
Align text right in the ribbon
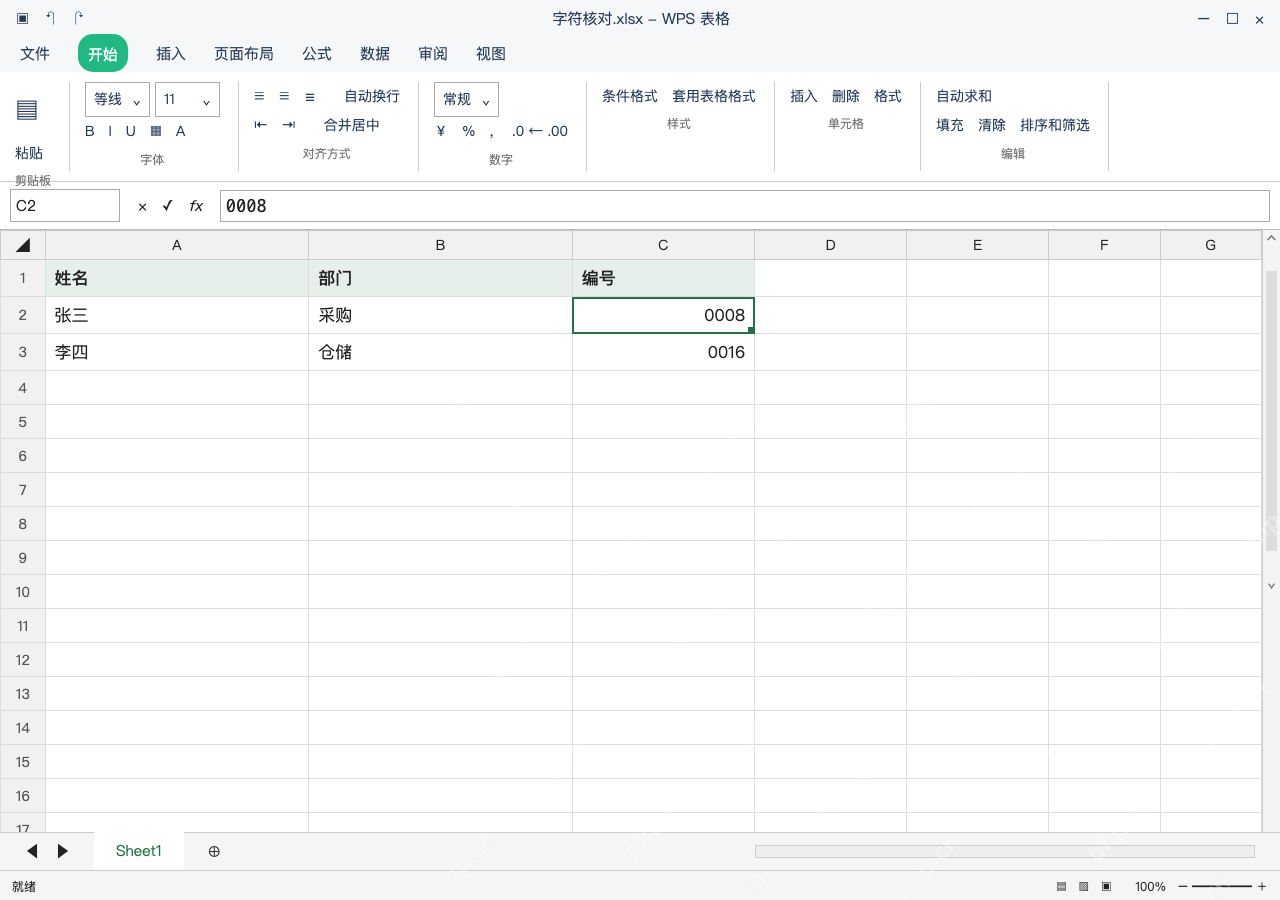310,96
